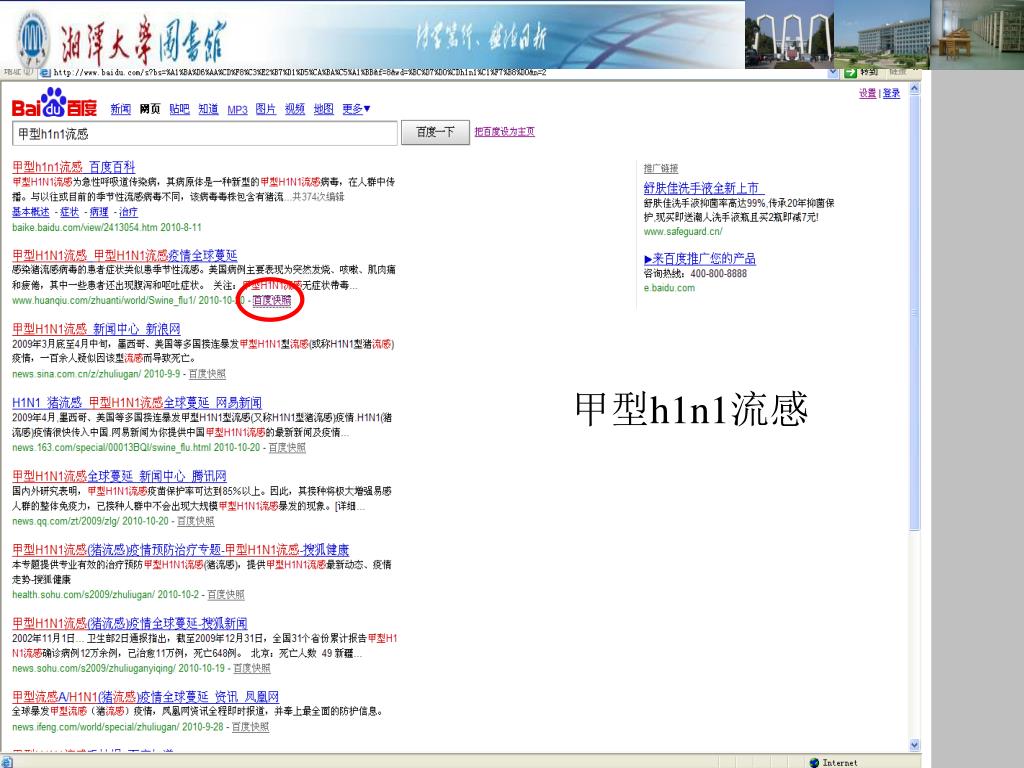Expand the 更多 navigation menu
The width and height of the screenshot is (1024, 768).
pos(356,109)
